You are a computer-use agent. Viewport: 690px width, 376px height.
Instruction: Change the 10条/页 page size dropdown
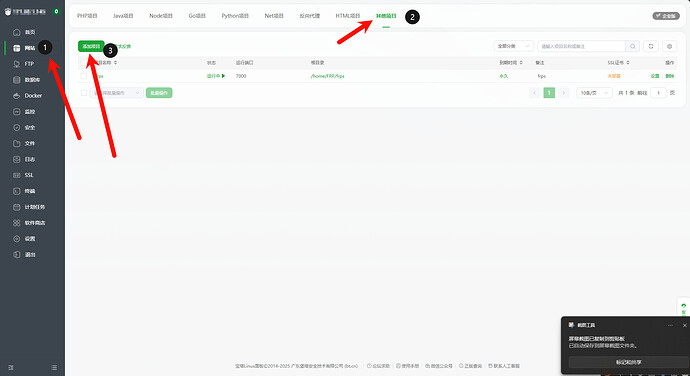(x=594, y=93)
